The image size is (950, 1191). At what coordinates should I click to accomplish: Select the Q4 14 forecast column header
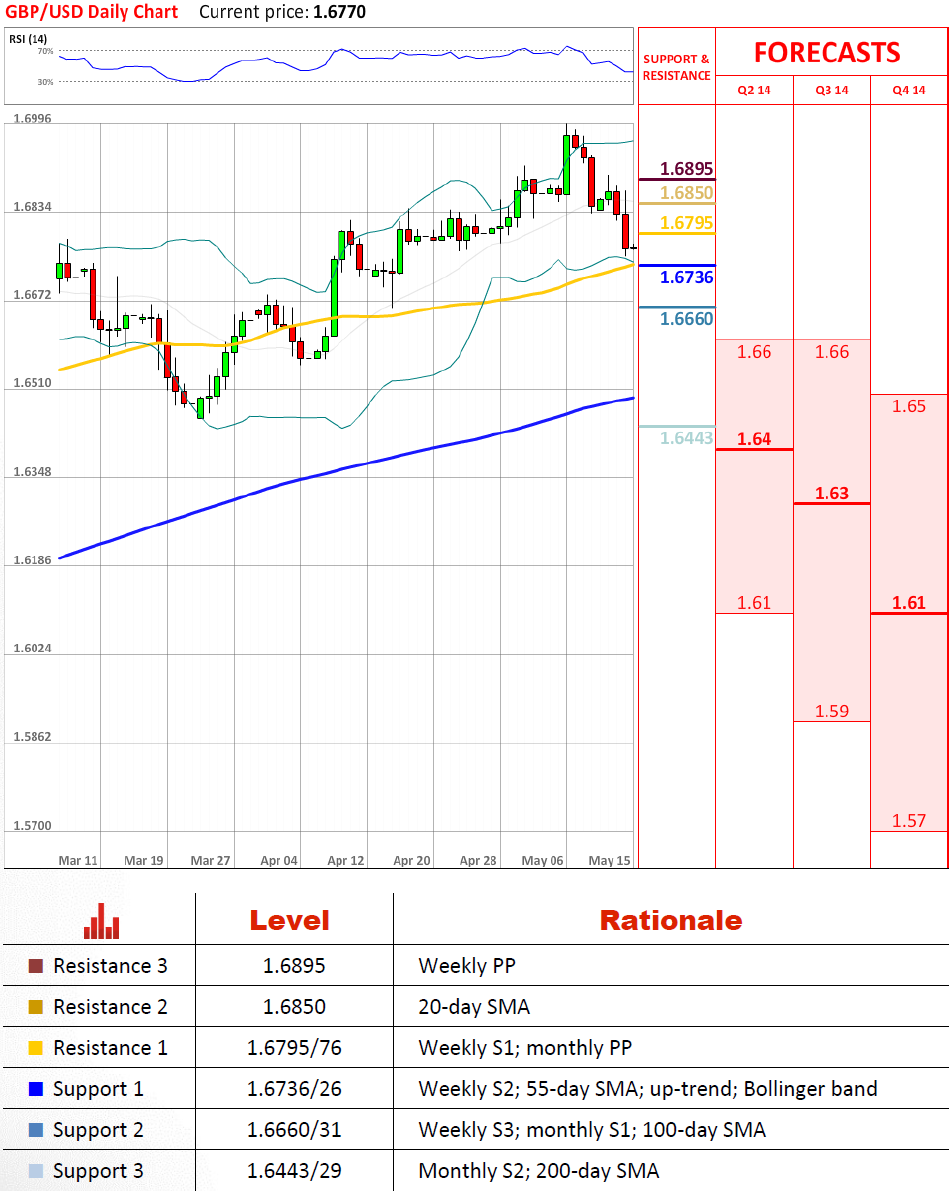(x=909, y=90)
